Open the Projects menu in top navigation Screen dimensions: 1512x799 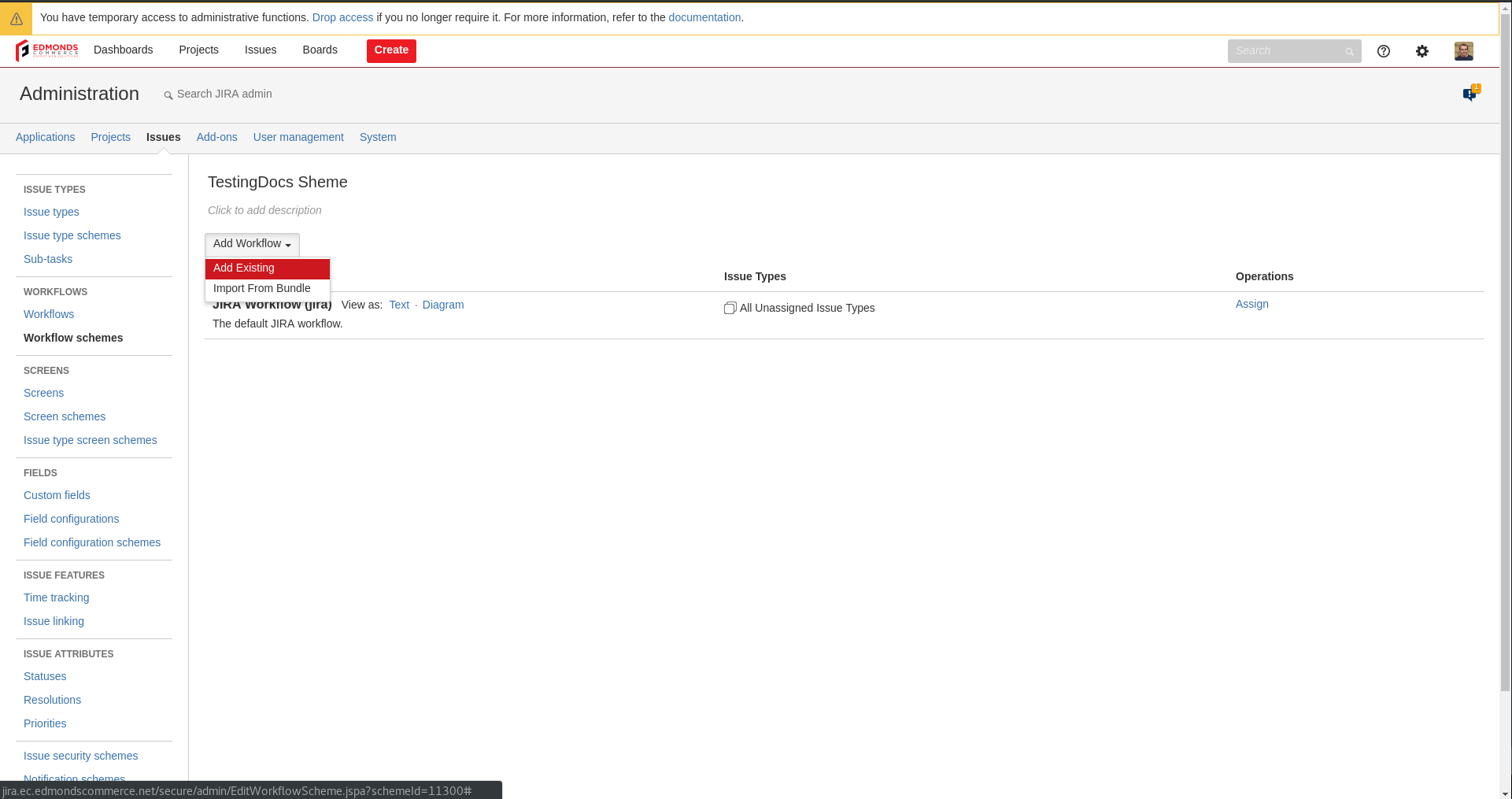point(198,50)
